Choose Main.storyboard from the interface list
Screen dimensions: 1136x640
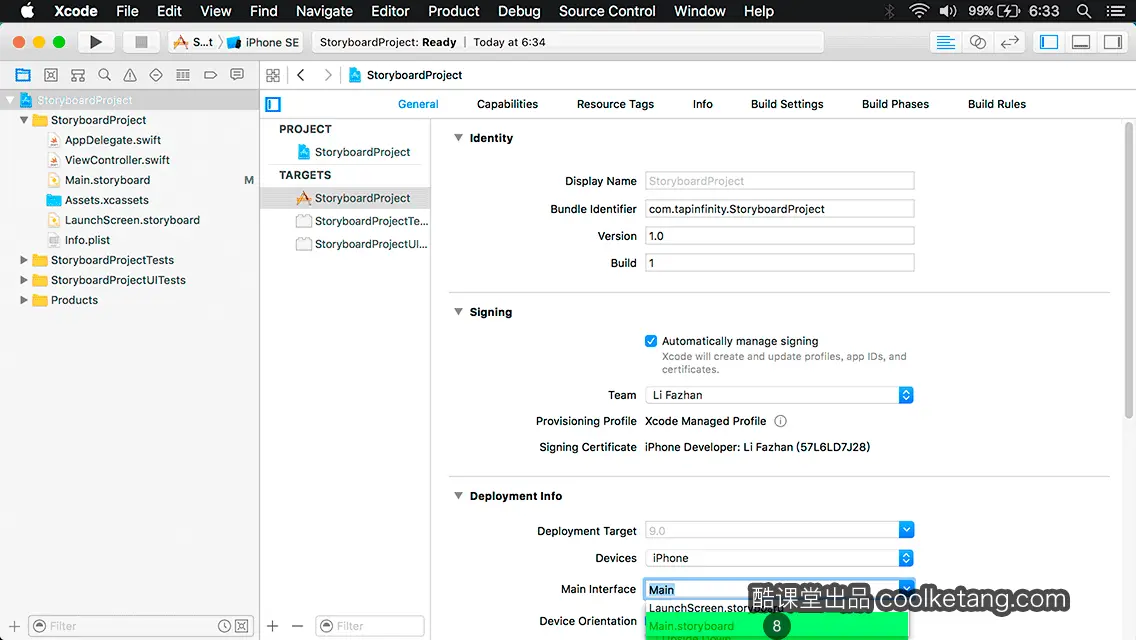coord(777,626)
